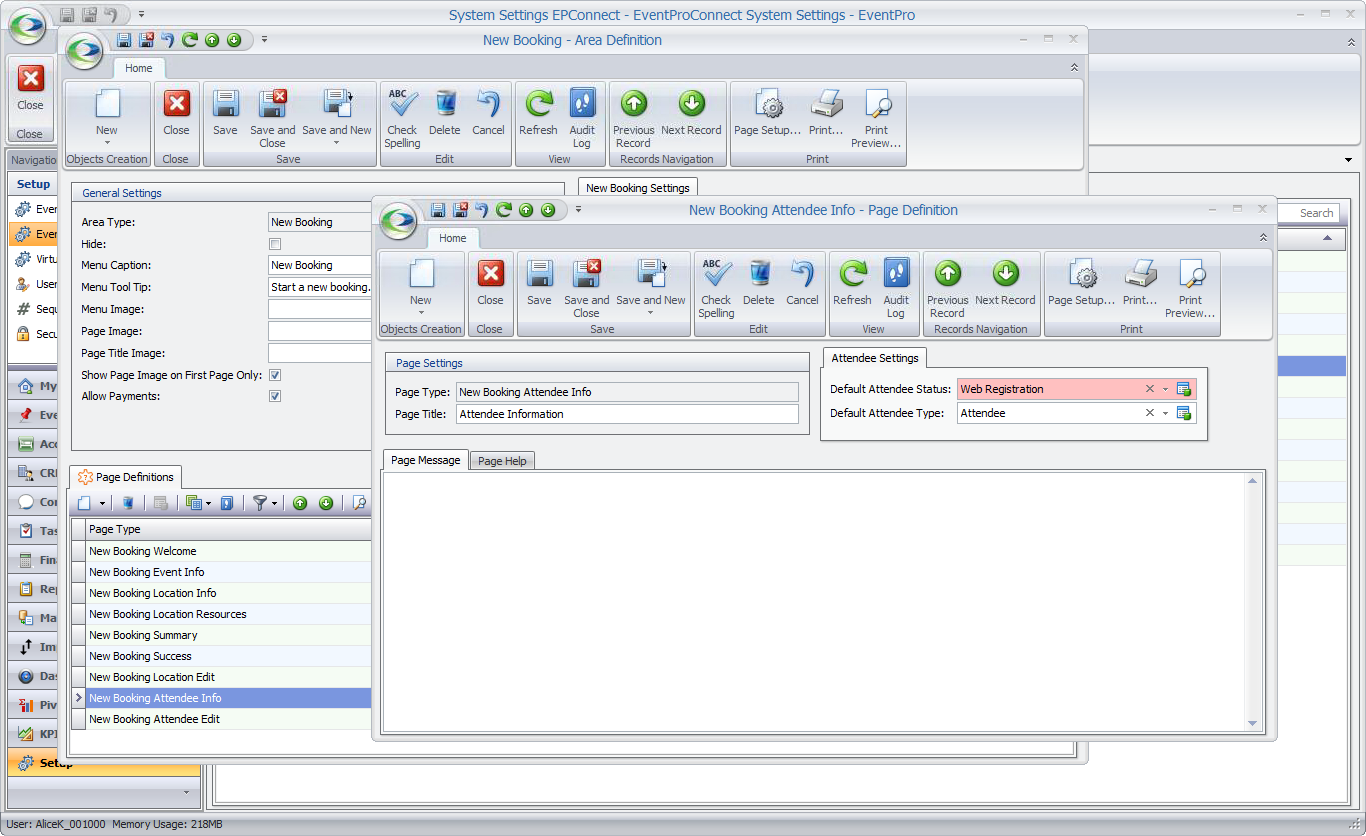1366x836 pixels.
Task: Open Print Preview in Page Definition ribbon
Action: [1190, 288]
